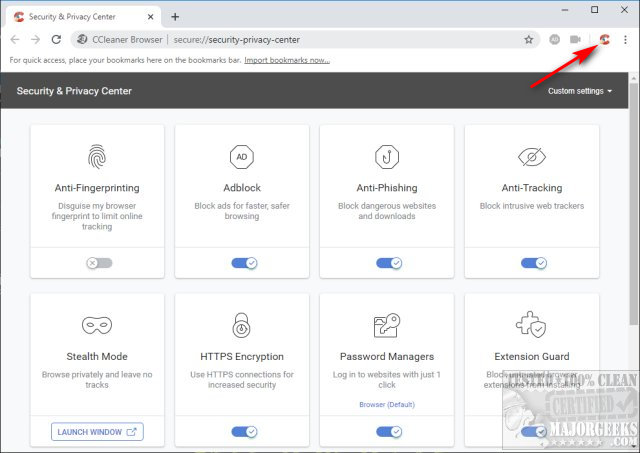The image size is (640, 453).
Task: Turn off the HTTPS Encryption toggle
Action: pos(244,431)
